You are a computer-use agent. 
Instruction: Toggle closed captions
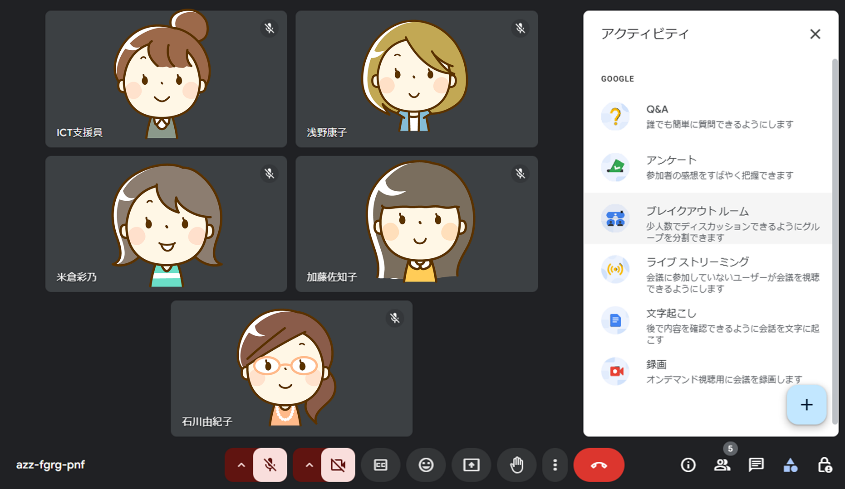tap(380, 465)
